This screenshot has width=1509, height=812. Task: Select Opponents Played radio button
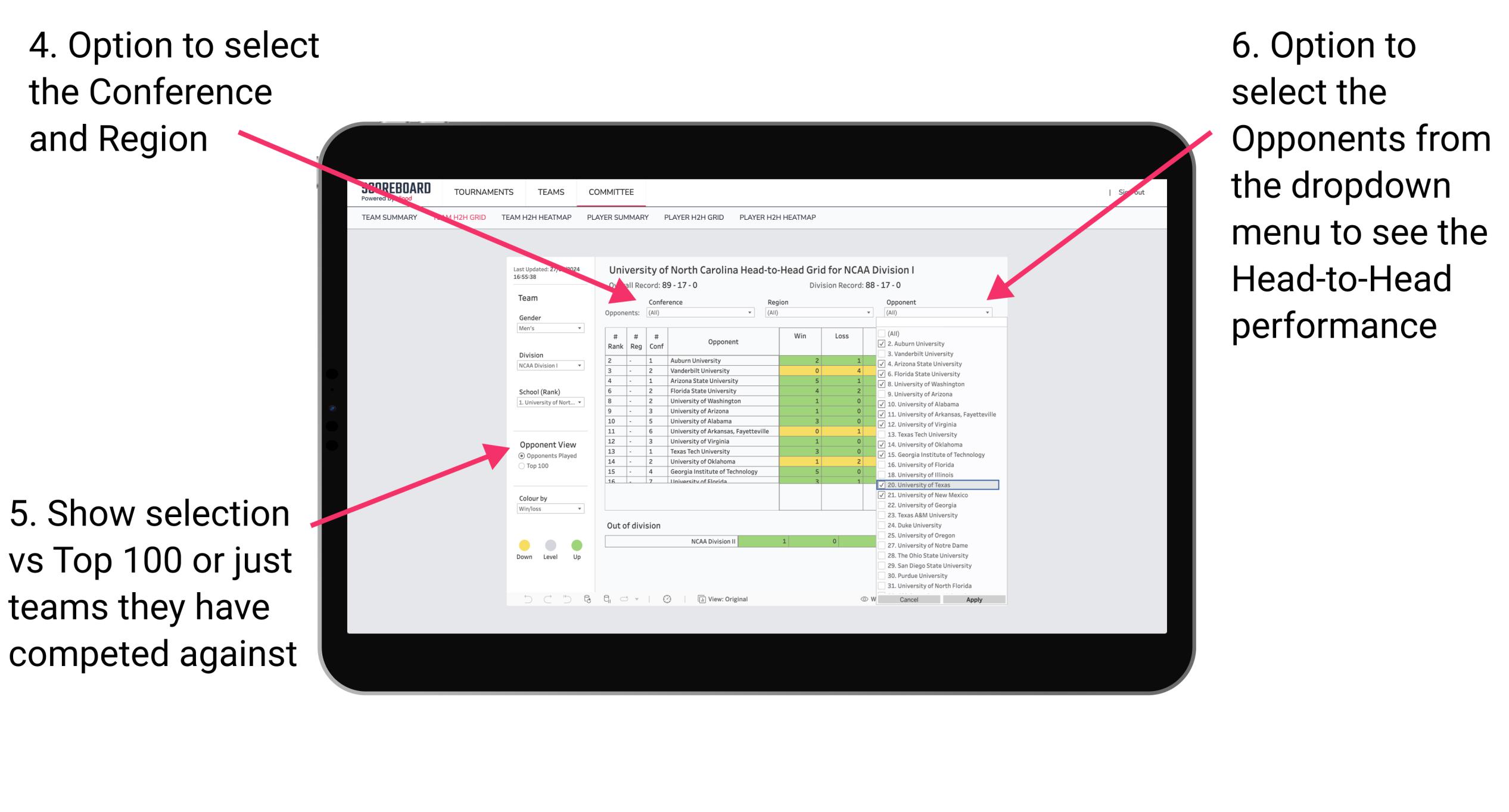[x=521, y=456]
